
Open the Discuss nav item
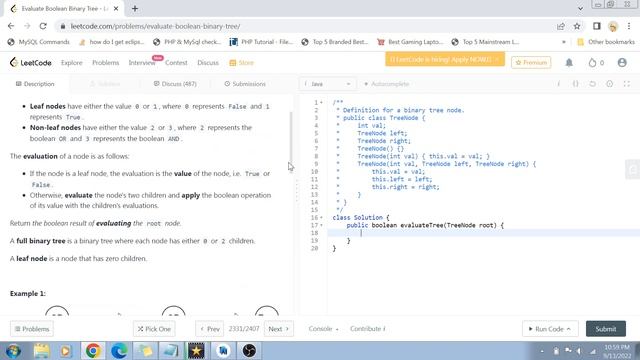pyautogui.click(x=208, y=62)
